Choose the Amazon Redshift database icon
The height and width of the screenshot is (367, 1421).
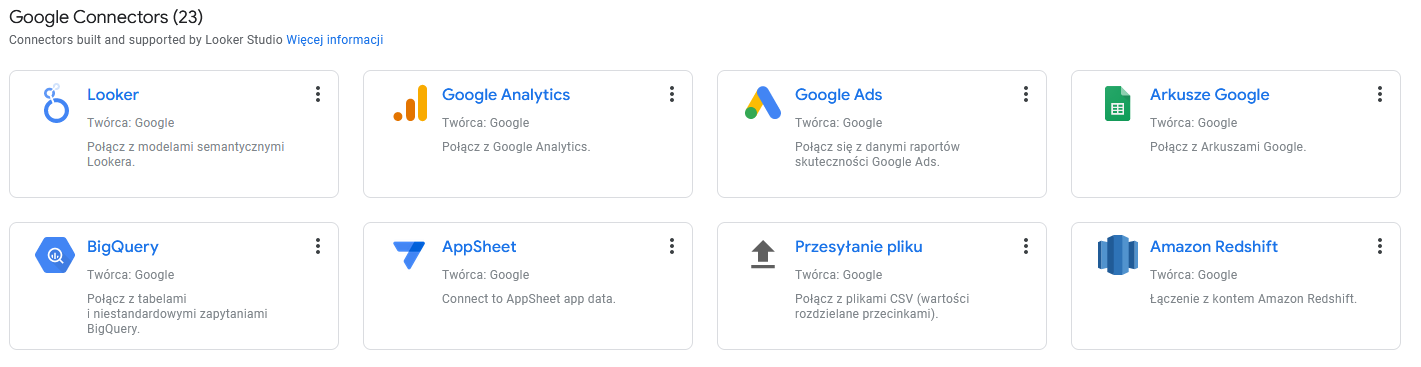[1117, 255]
